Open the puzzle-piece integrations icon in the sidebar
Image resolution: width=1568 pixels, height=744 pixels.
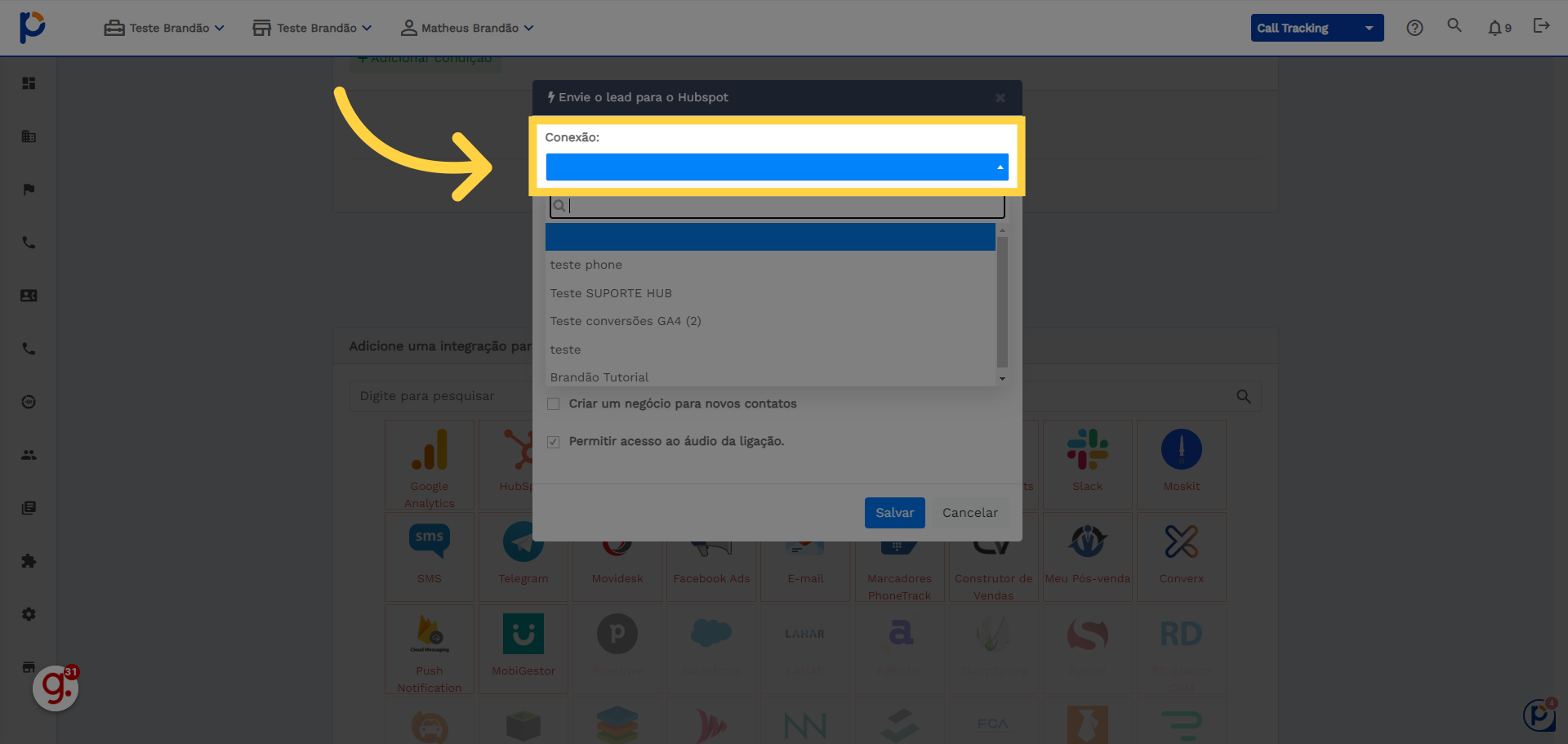point(29,561)
